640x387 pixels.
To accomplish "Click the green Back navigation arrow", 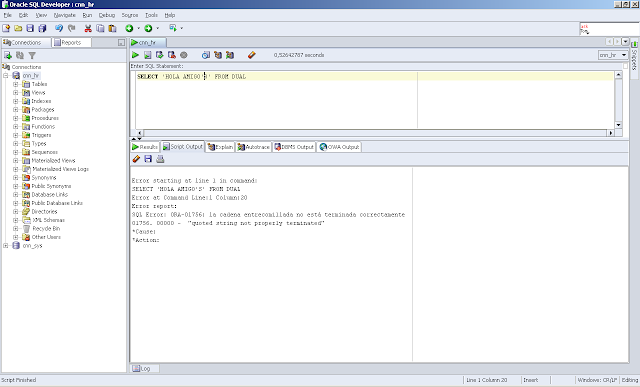I will pos(129,28).
